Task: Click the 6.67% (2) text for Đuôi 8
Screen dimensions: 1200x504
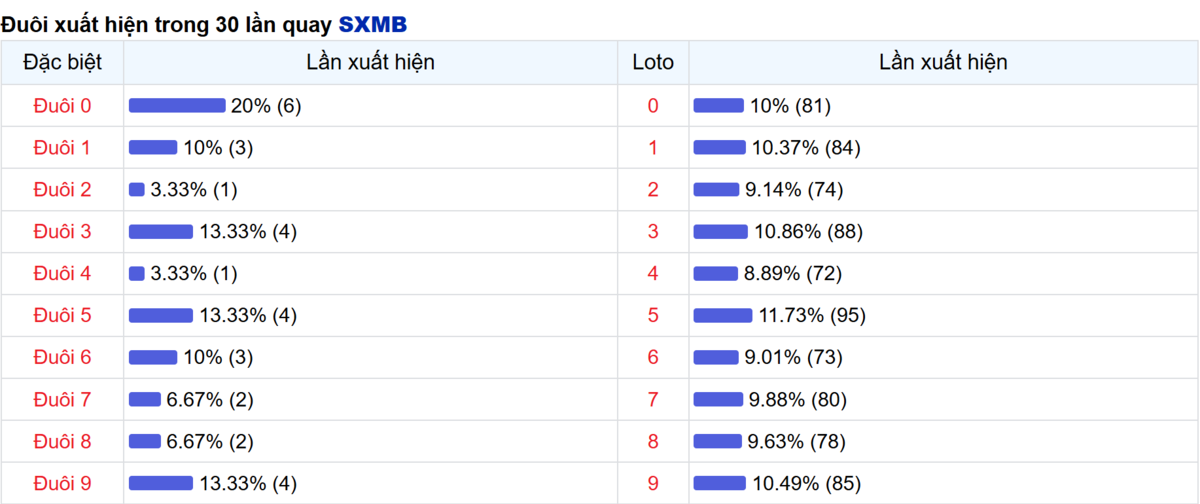Action: pos(210,442)
